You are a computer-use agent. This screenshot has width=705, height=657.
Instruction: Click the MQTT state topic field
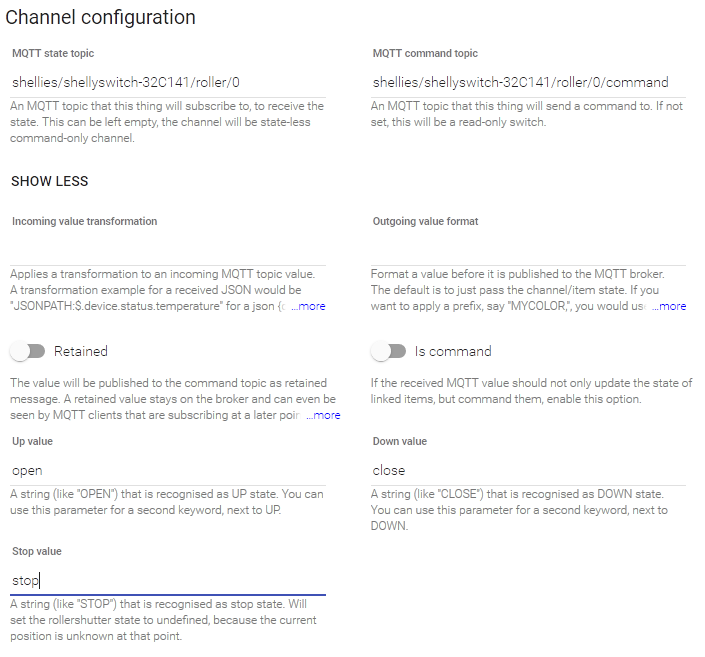pyautogui.click(x=167, y=82)
